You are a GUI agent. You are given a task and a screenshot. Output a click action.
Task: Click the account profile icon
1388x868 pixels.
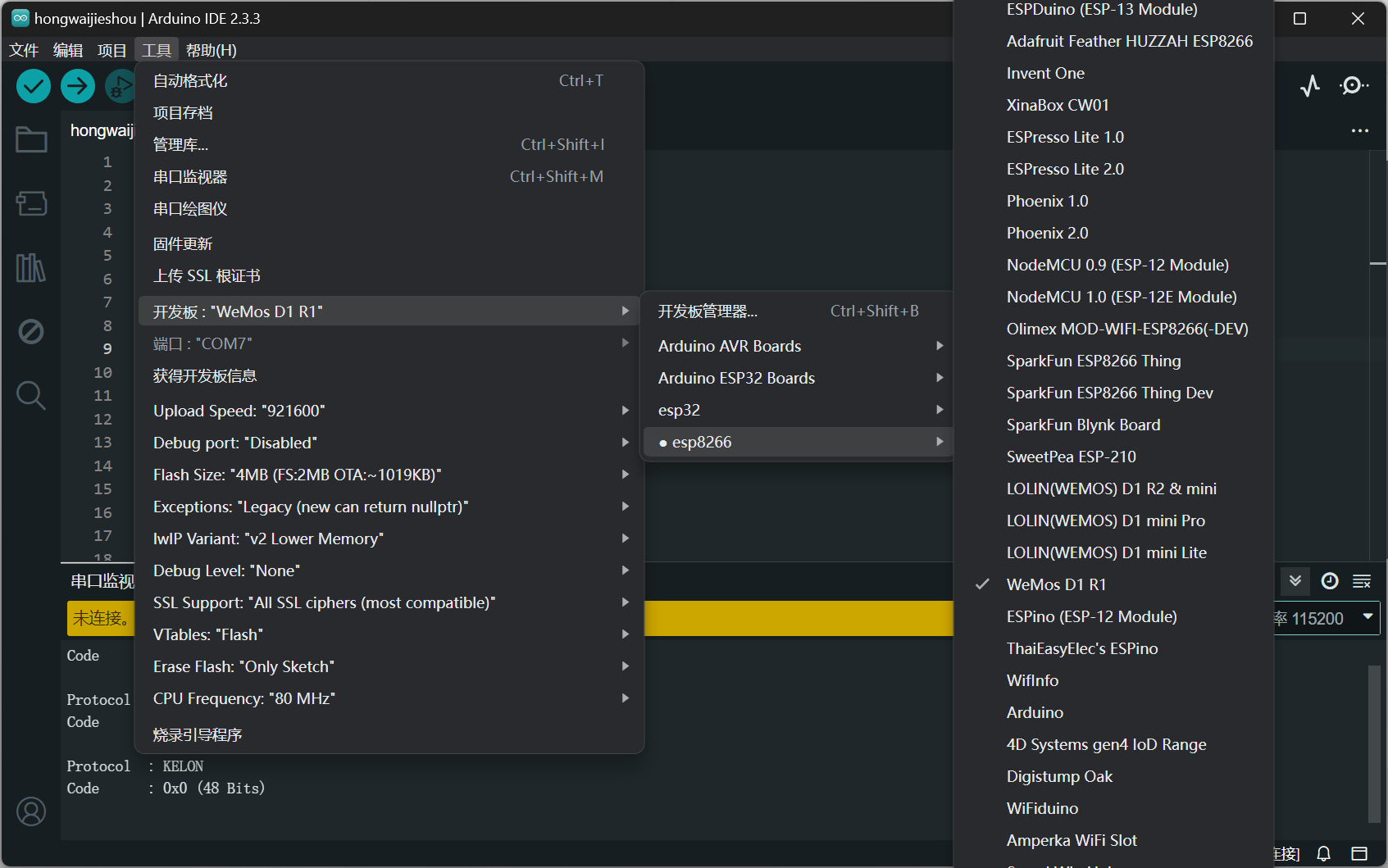(31, 811)
